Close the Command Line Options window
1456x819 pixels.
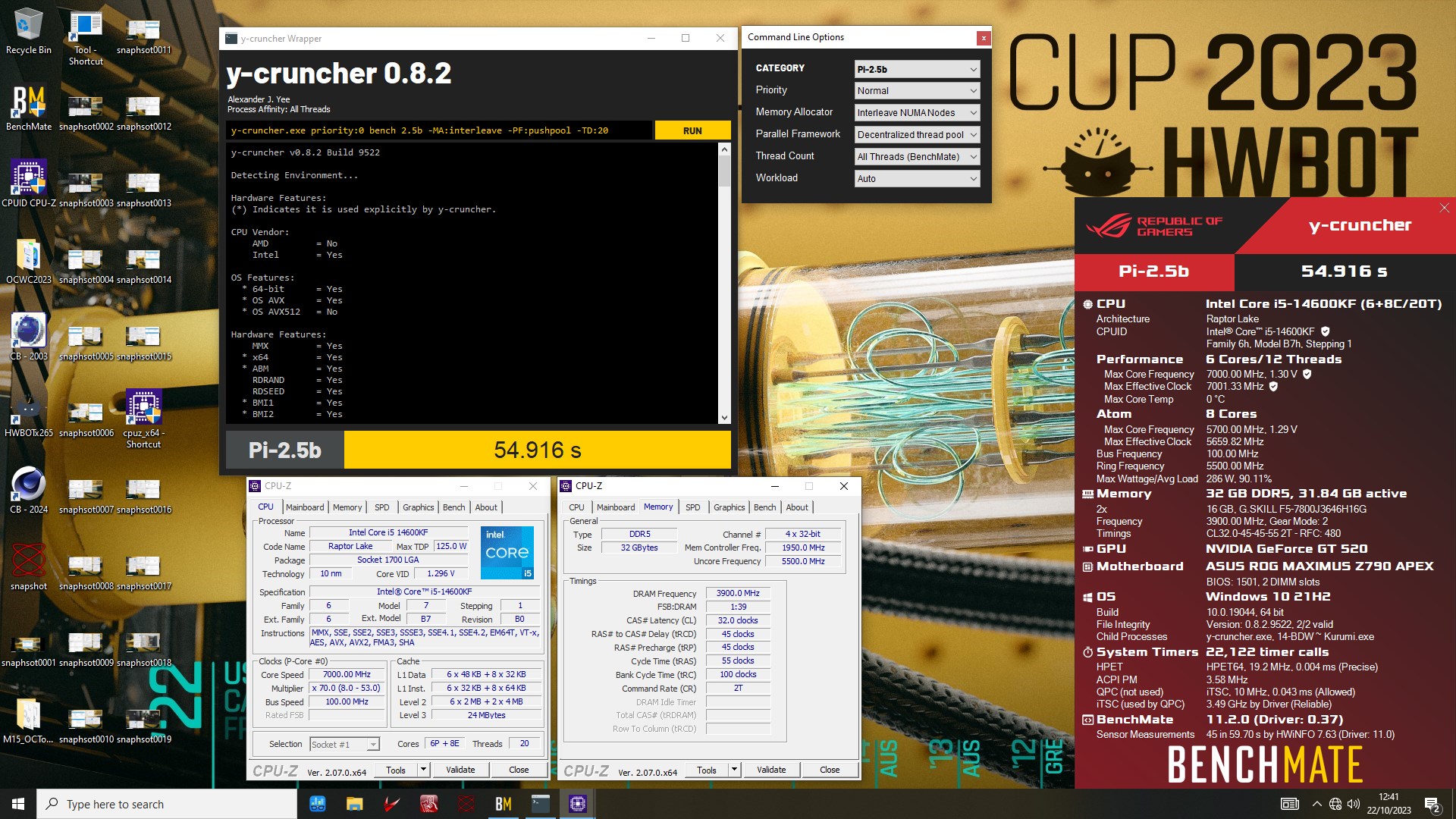click(983, 37)
